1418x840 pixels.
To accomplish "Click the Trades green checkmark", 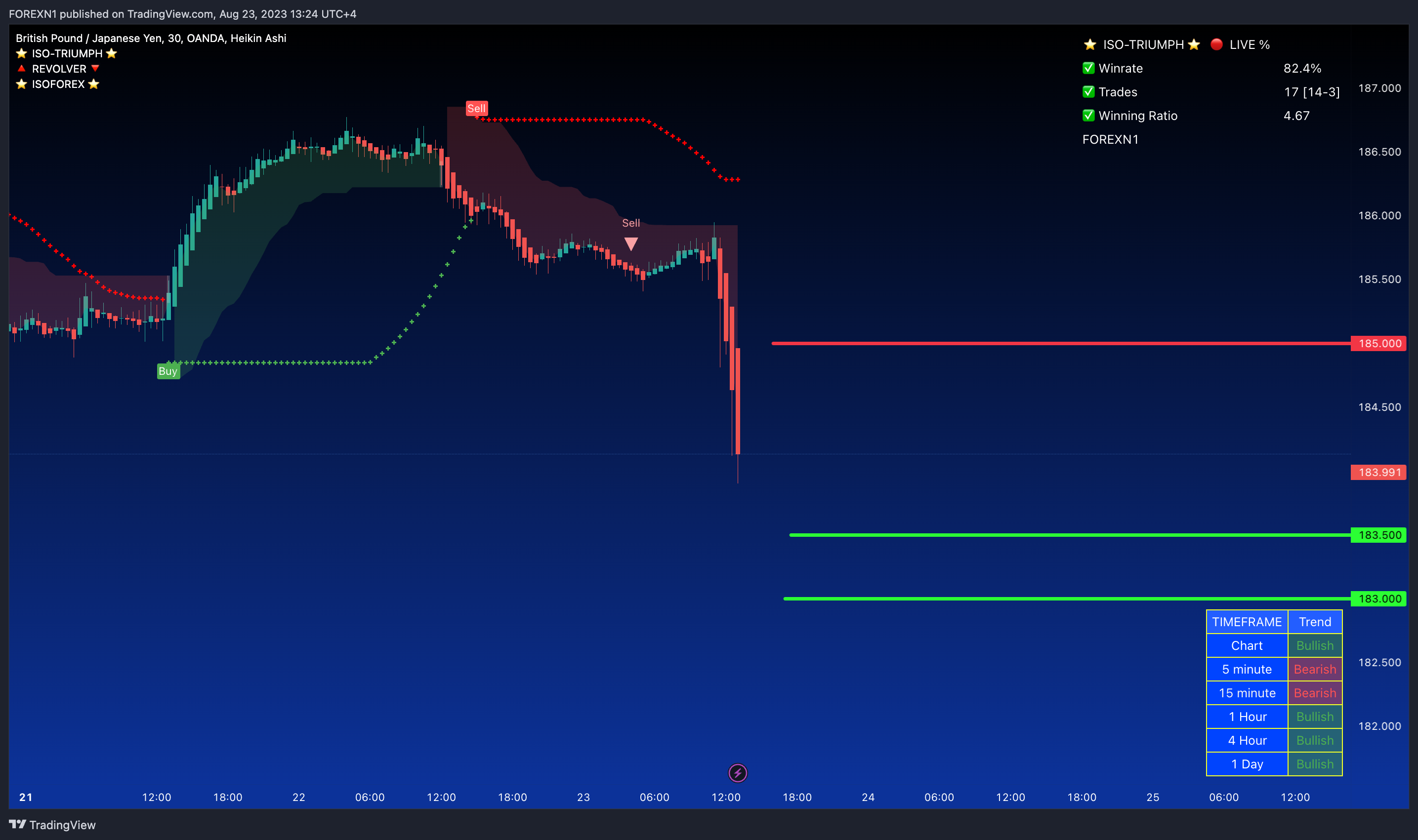I will 1088,92.
